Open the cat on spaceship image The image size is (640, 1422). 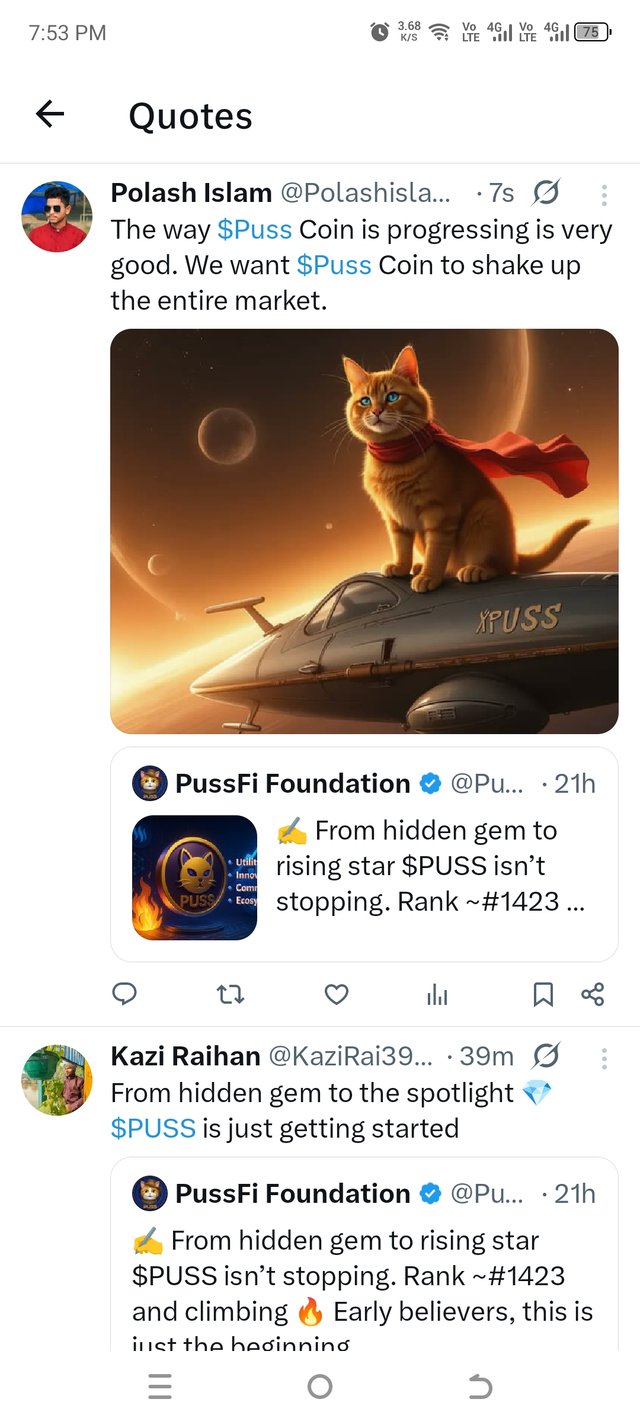pos(364,531)
